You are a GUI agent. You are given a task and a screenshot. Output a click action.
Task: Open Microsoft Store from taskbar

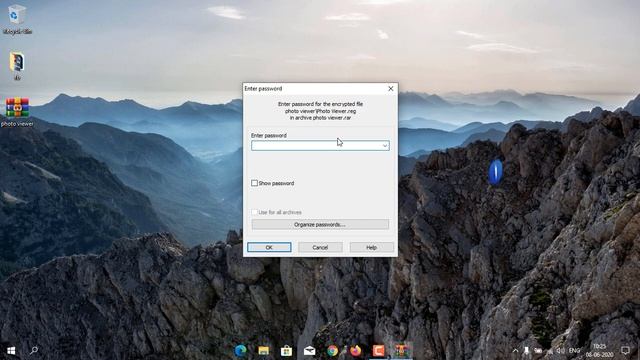286,351
